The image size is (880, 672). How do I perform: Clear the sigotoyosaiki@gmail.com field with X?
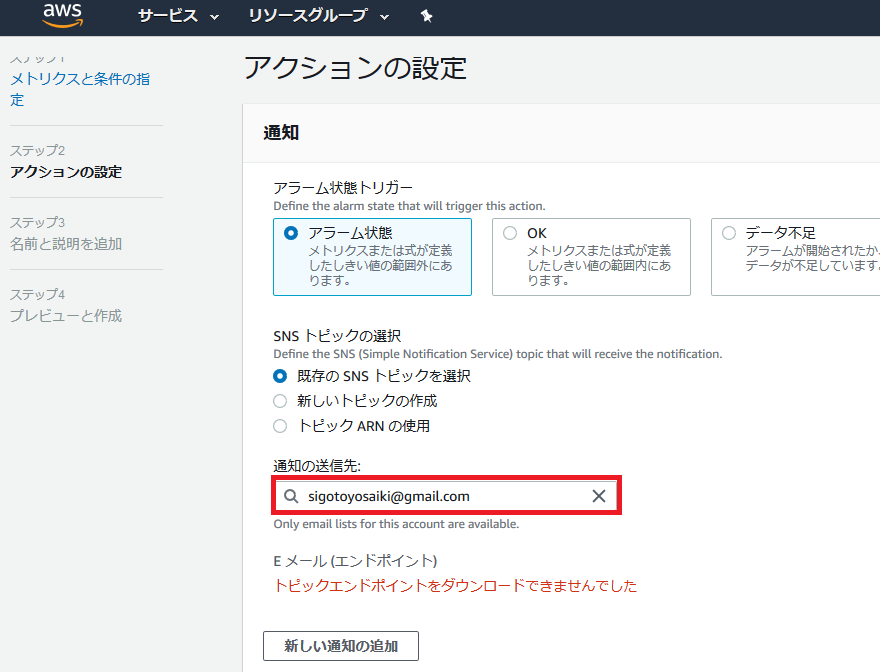click(x=599, y=496)
